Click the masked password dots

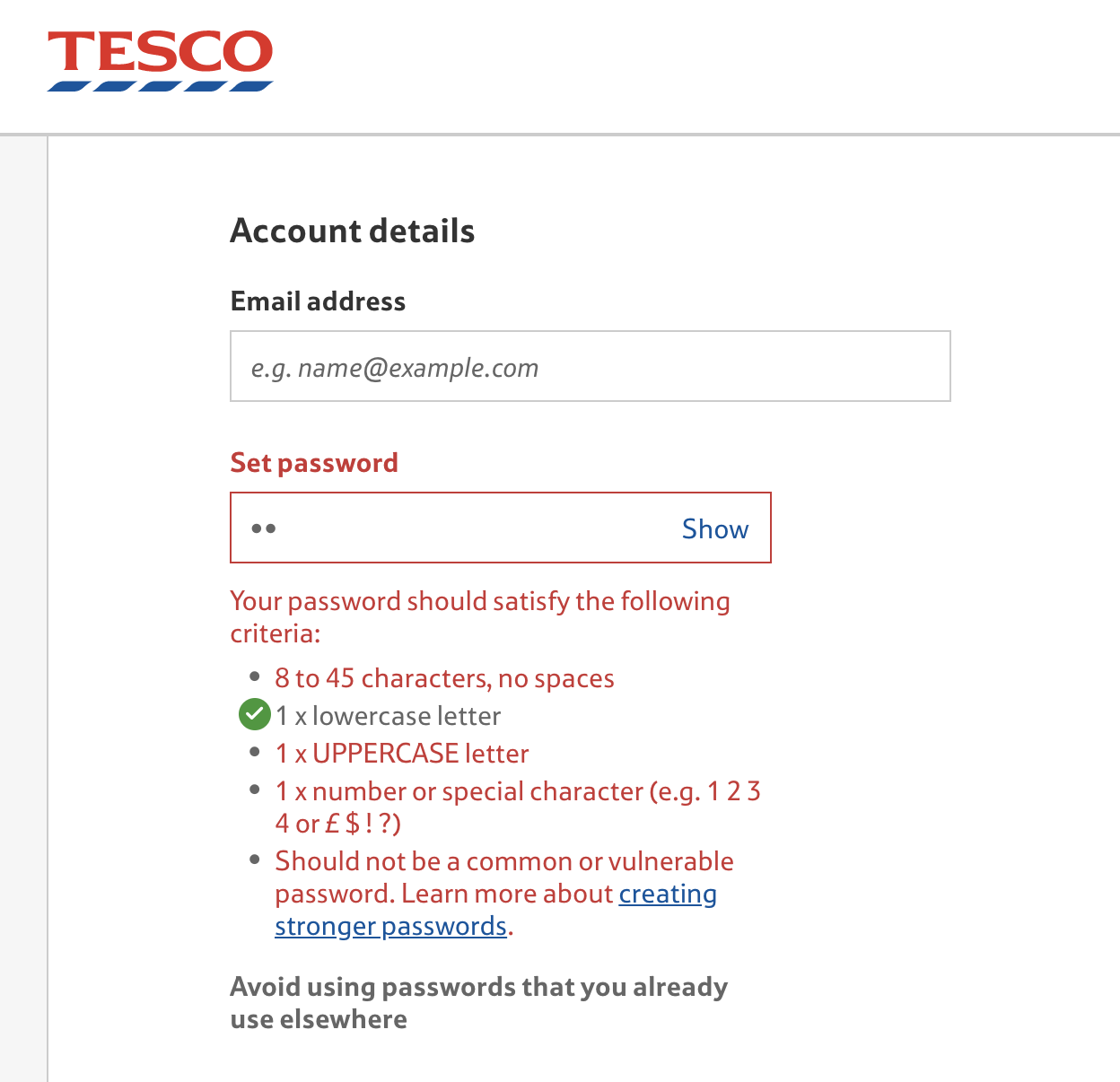(x=264, y=528)
